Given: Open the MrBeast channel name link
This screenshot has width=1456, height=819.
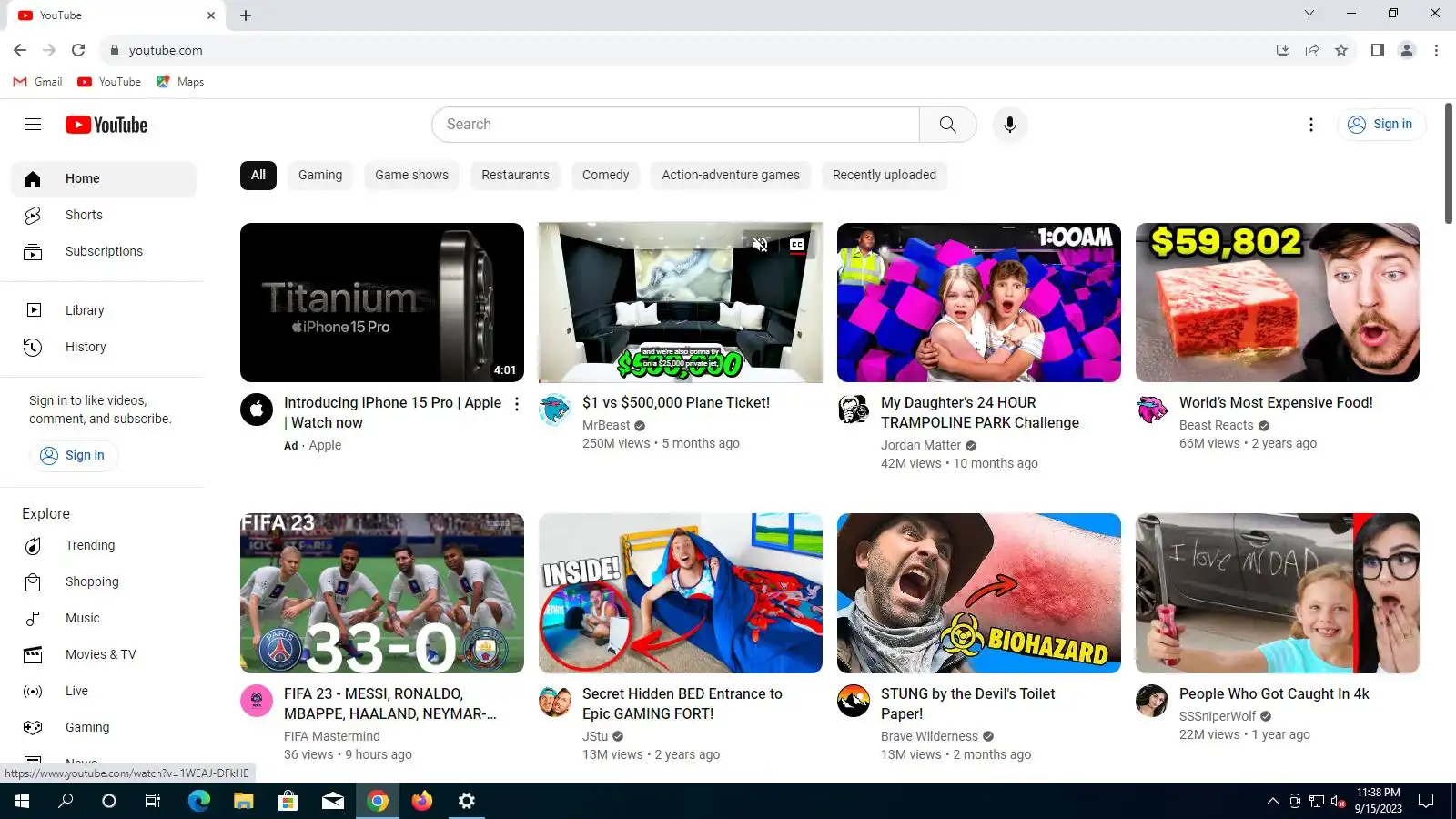Looking at the screenshot, I should coord(606,425).
